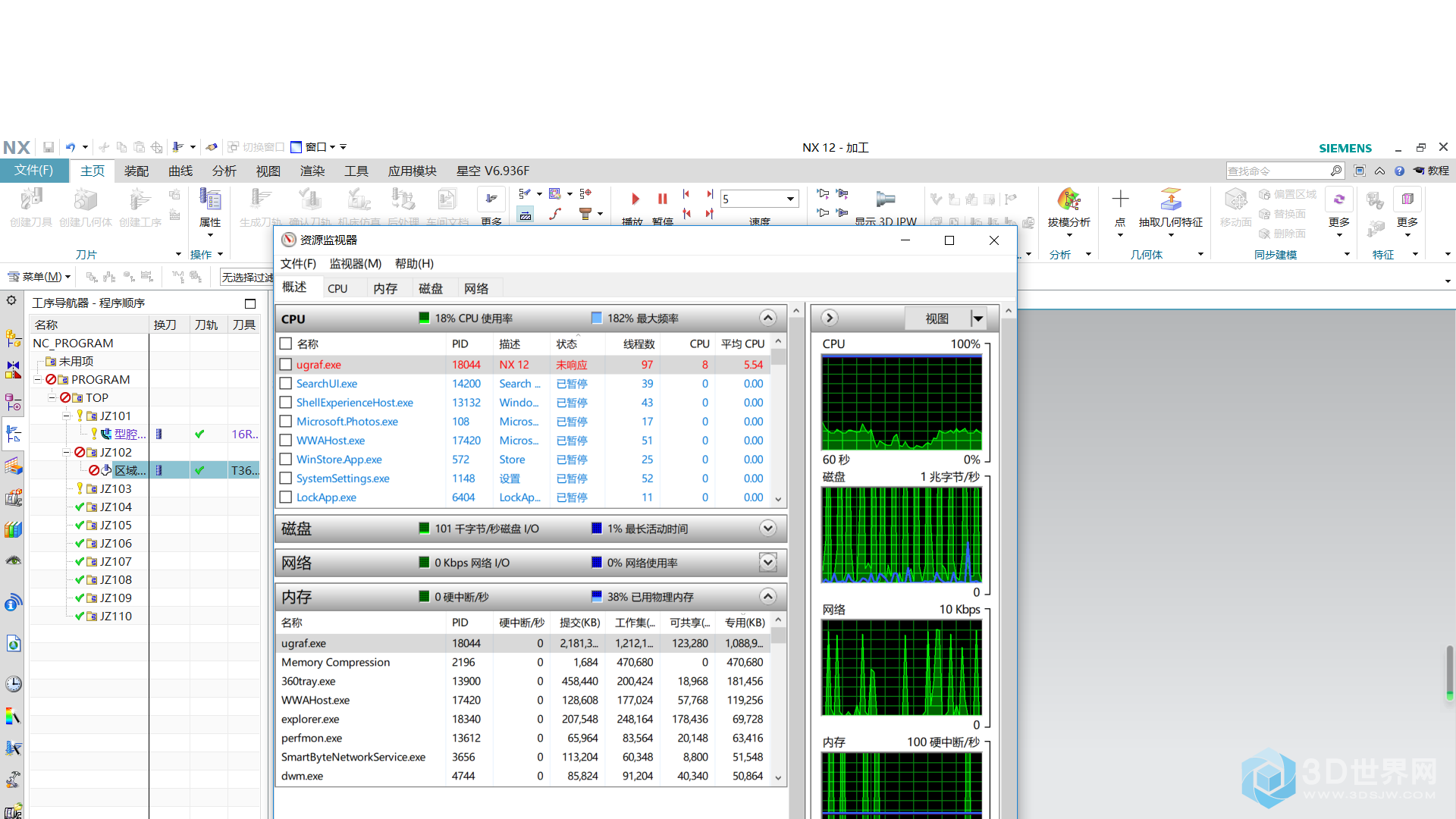The image size is (1456, 819).
Task: Switch to the 内存 (Memory) tab
Action: (x=385, y=288)
